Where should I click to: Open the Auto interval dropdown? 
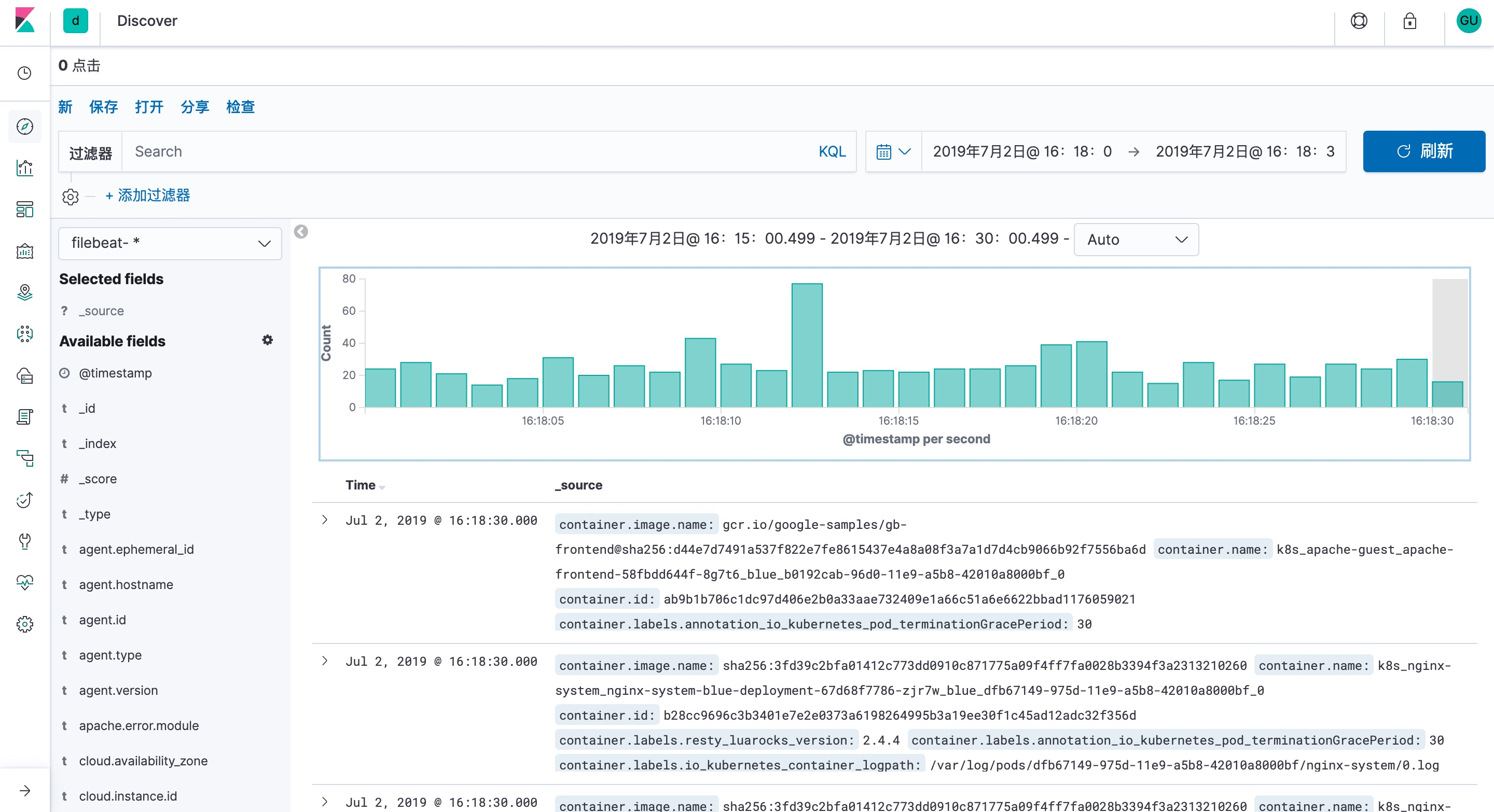[1136, 240]
